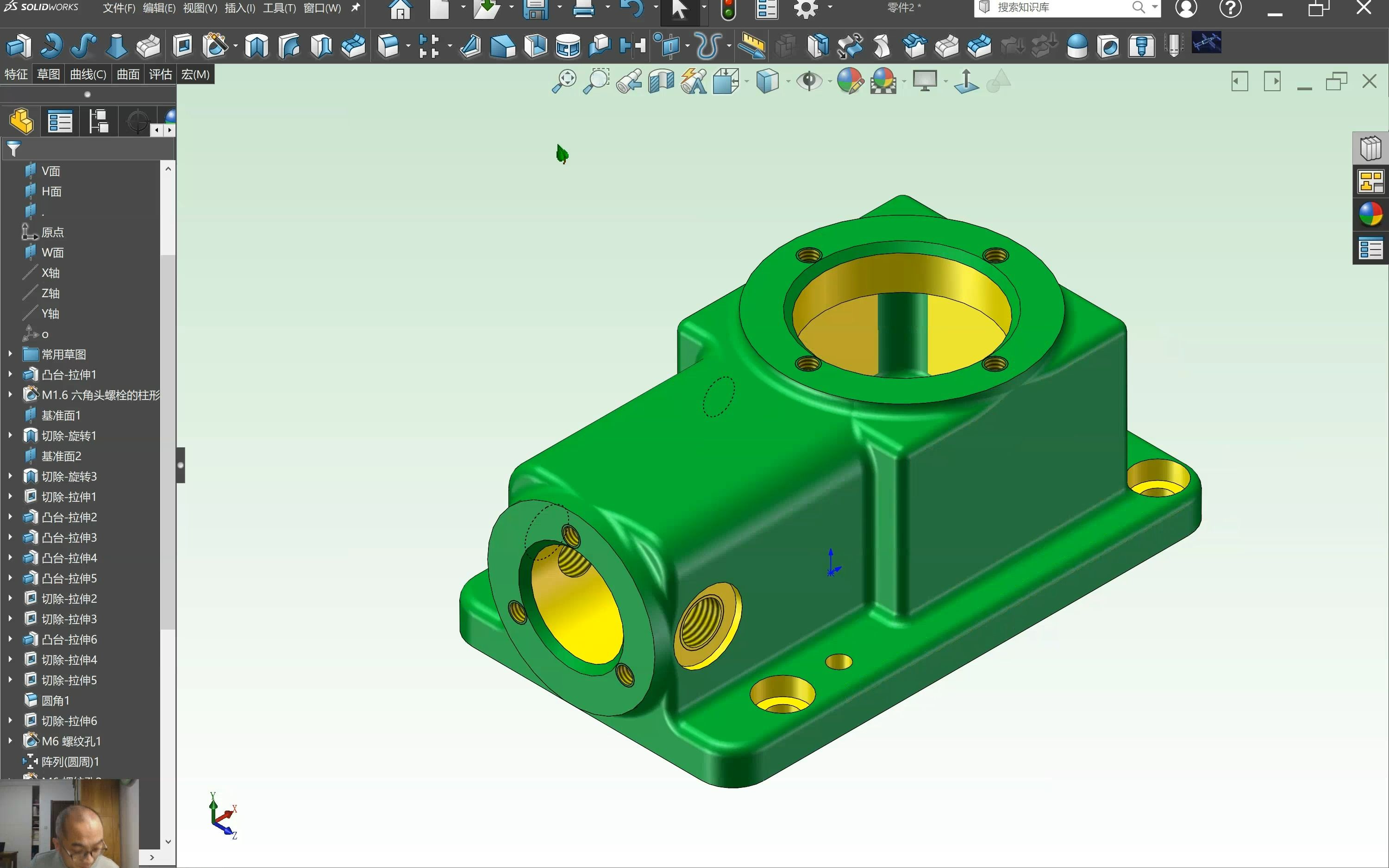The height and width of the screenshot is (868, 1389).
Task: Click the next document window arrow
Action: [x=1272, y=81]
